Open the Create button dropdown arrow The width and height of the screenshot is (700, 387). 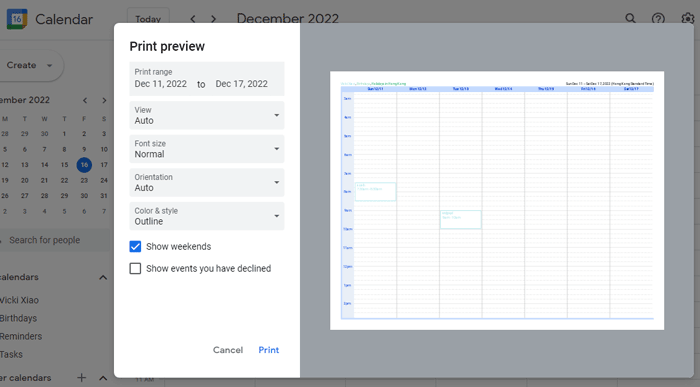50,65
